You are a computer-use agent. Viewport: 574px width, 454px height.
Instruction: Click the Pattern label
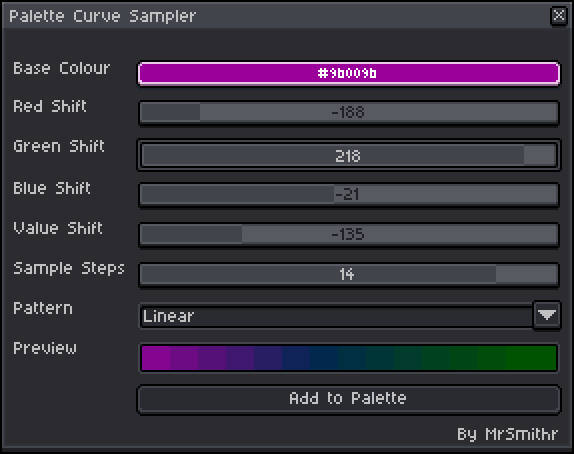point(43,308)
